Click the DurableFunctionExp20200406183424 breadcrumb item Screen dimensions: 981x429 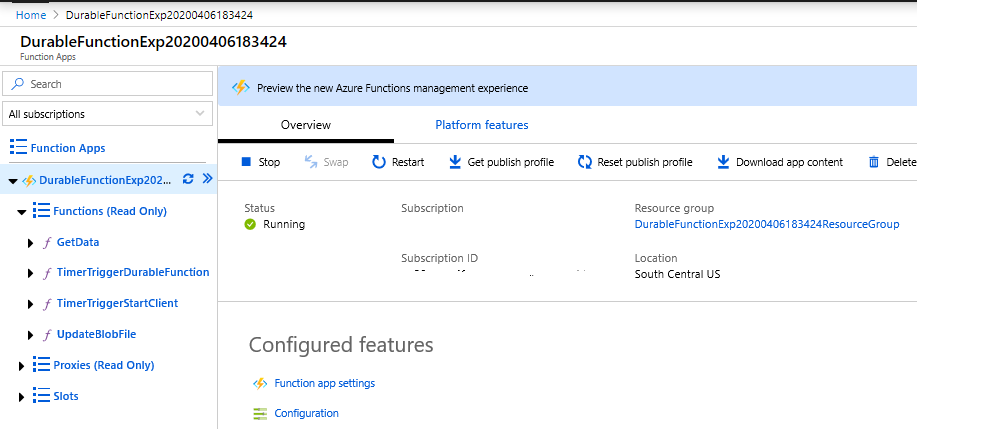click(160, 15)
